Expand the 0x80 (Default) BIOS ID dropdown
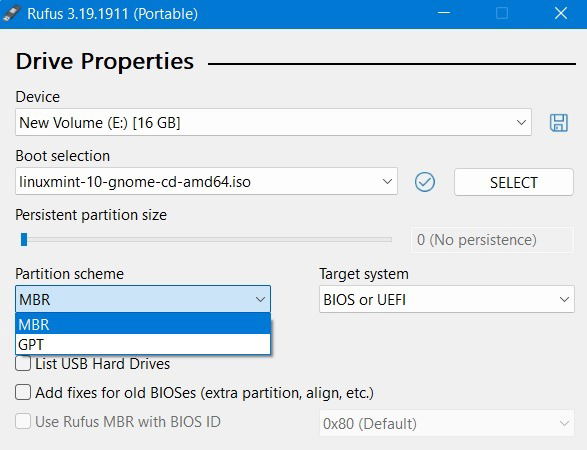 447,423
